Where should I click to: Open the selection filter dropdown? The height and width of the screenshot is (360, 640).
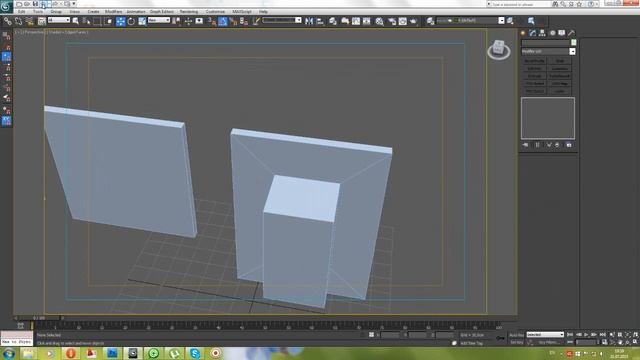click(x=59, y=20)
